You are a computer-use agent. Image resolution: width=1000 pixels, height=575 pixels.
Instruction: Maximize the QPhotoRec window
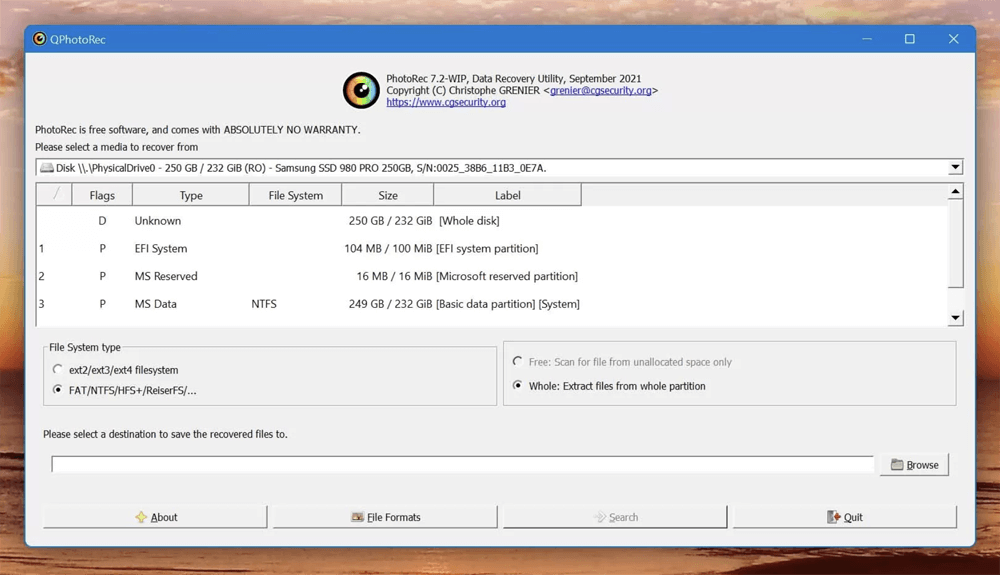[x=909, y=39]
